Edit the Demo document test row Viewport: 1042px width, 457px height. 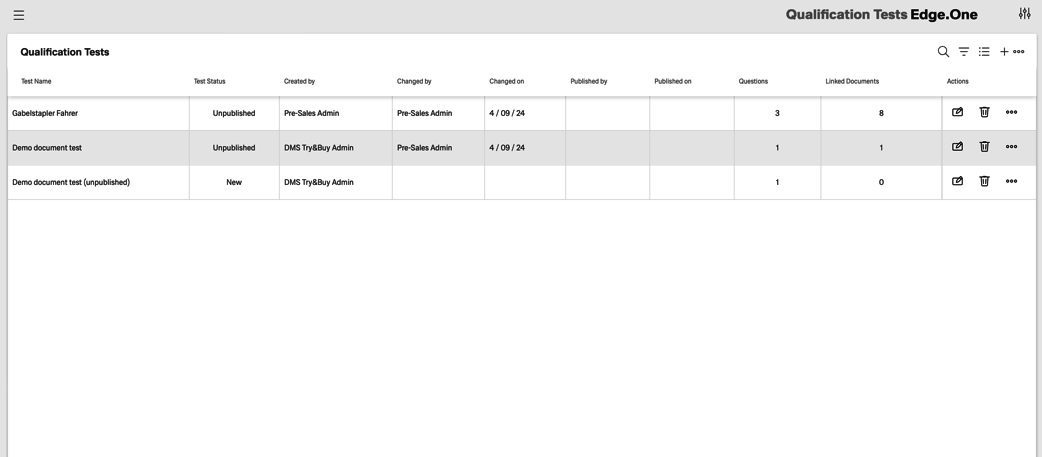coord(957,147)
